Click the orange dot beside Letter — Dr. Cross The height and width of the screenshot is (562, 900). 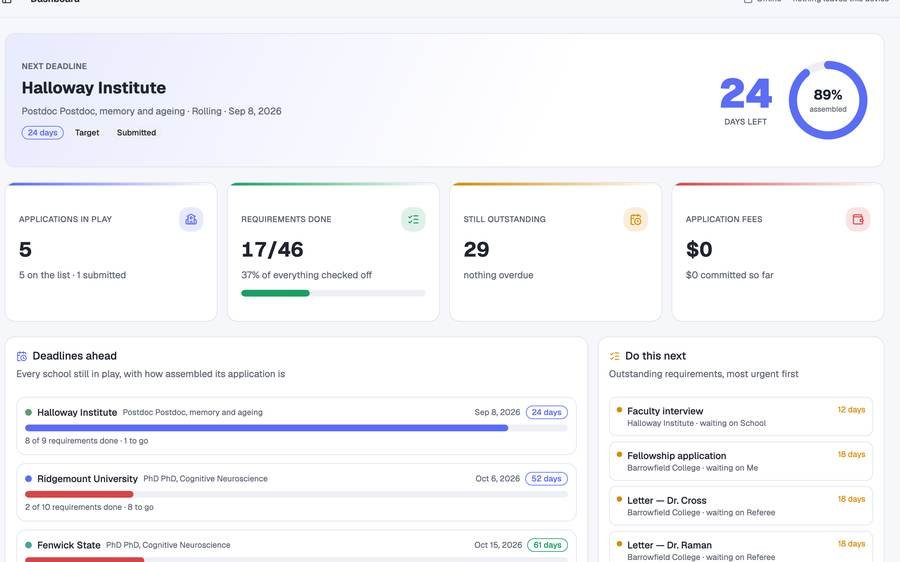(619, 499)
